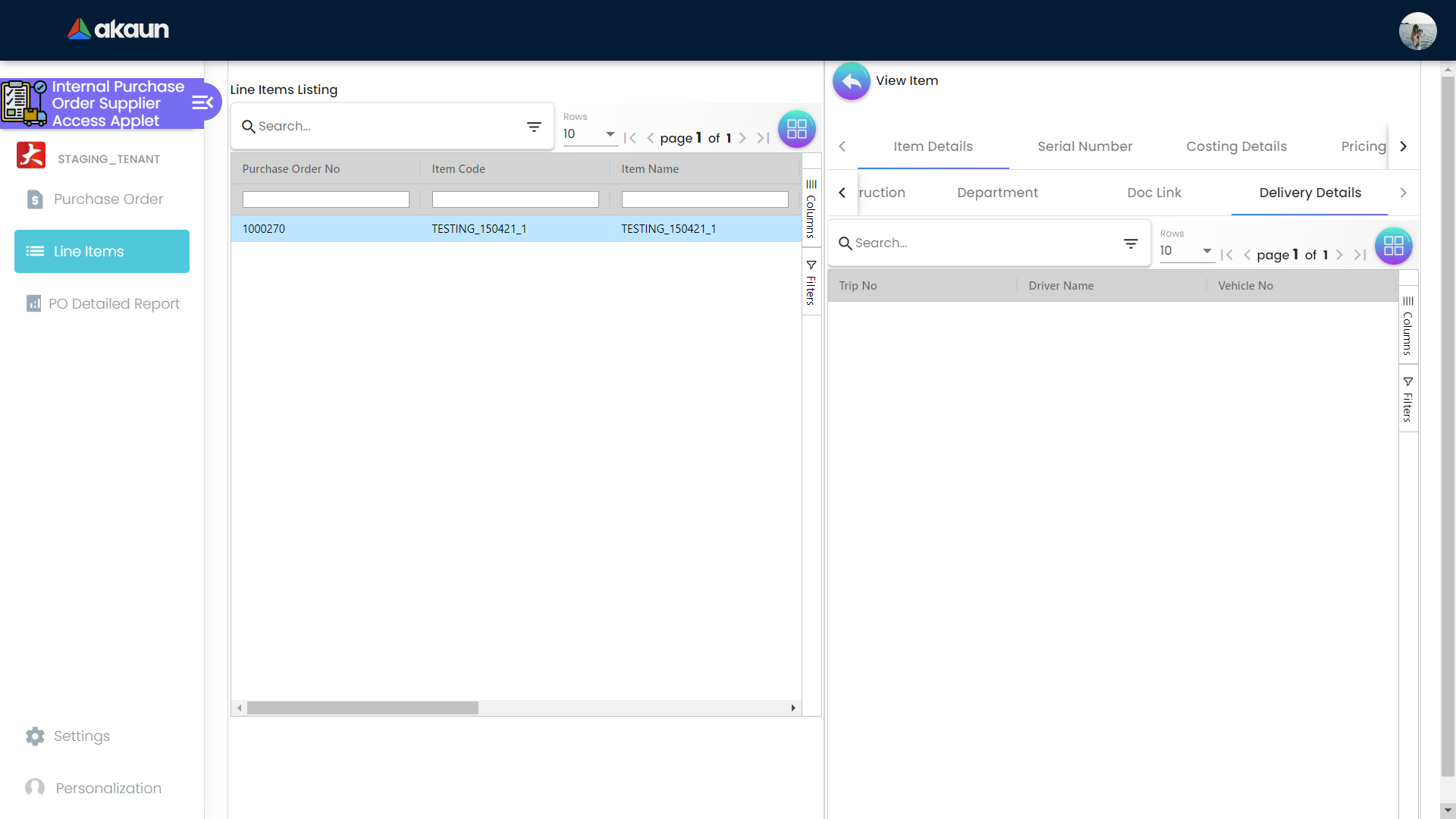This screenshot has width=1456, height=819.
Task: Click the Line Items horizontal scrollbar thumb
Action: click(x=362, y=708)
